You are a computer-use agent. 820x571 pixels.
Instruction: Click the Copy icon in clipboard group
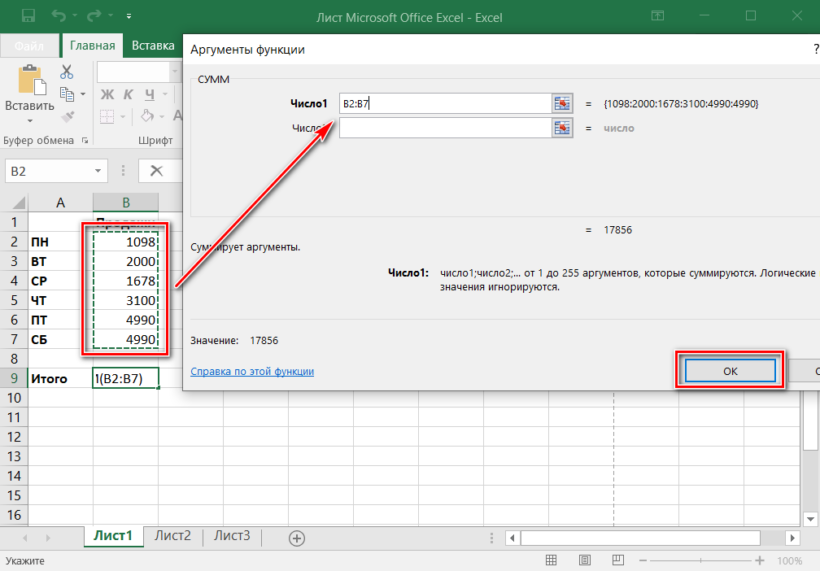click(x=67, y=95)
